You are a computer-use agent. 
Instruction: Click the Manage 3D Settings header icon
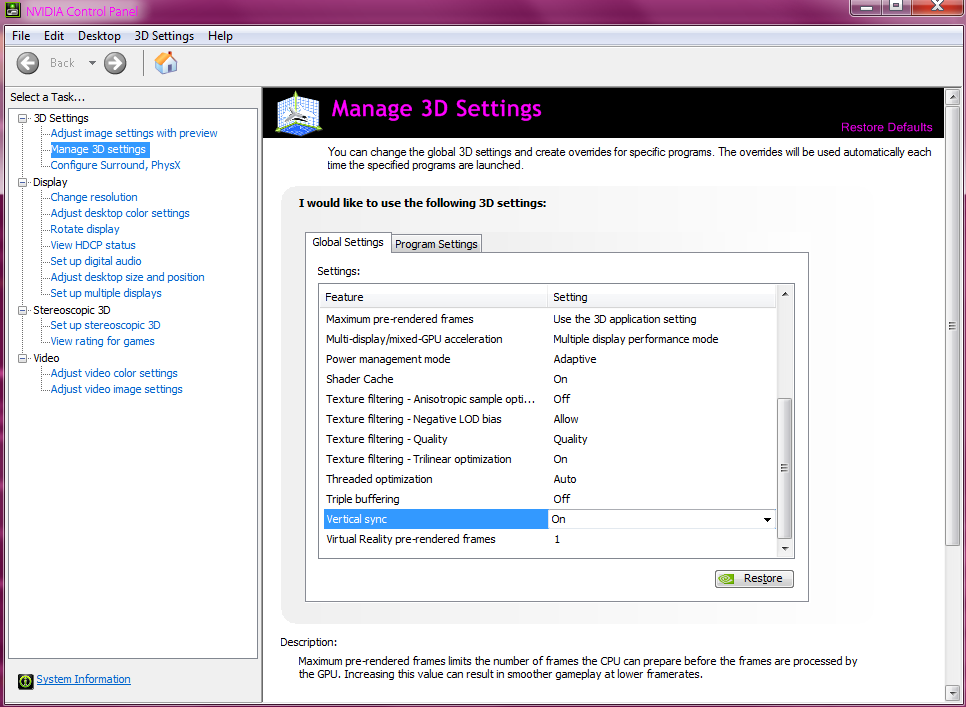298,112
